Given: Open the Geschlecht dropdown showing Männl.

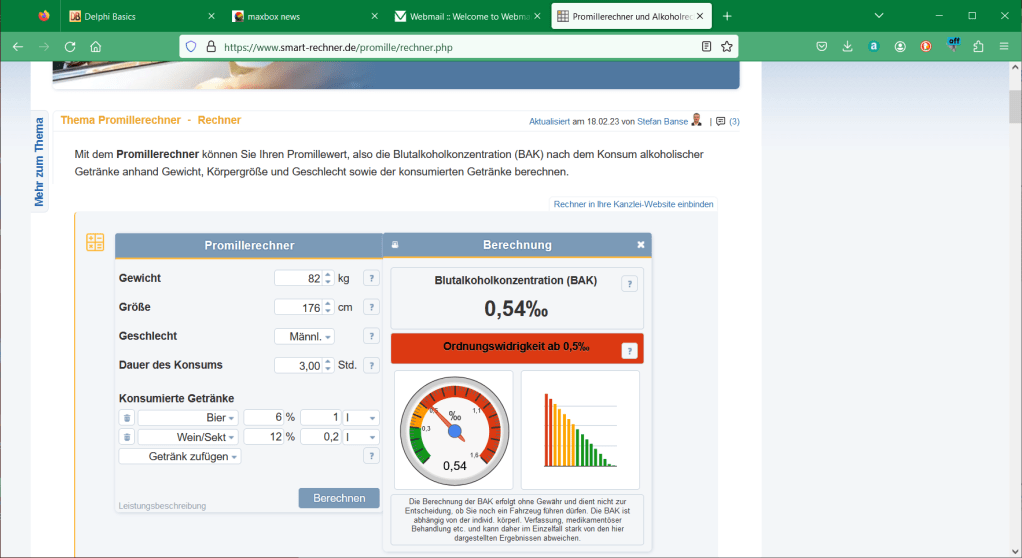Looking at the screenshot, I should pos(304,337).
